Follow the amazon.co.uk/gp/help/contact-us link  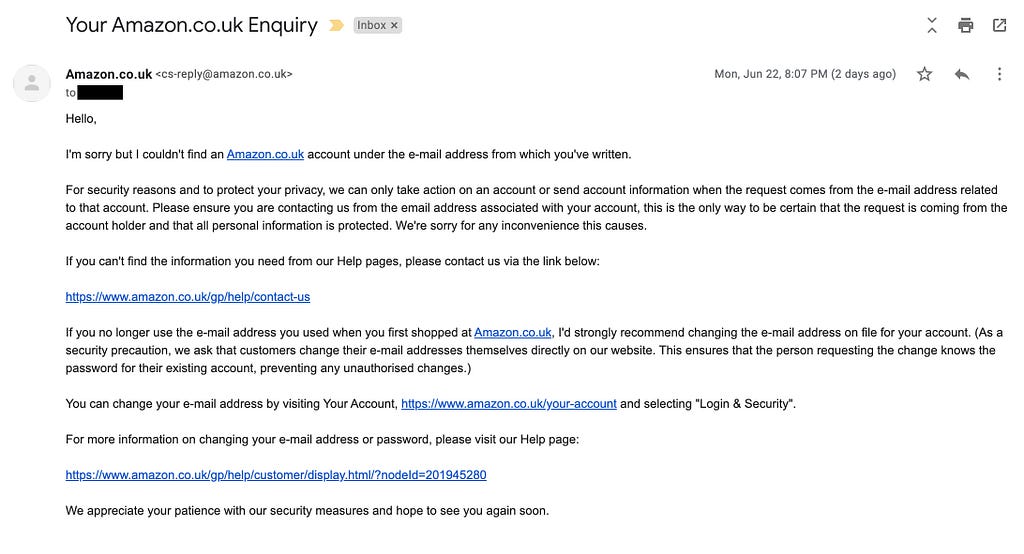point(187,297)
